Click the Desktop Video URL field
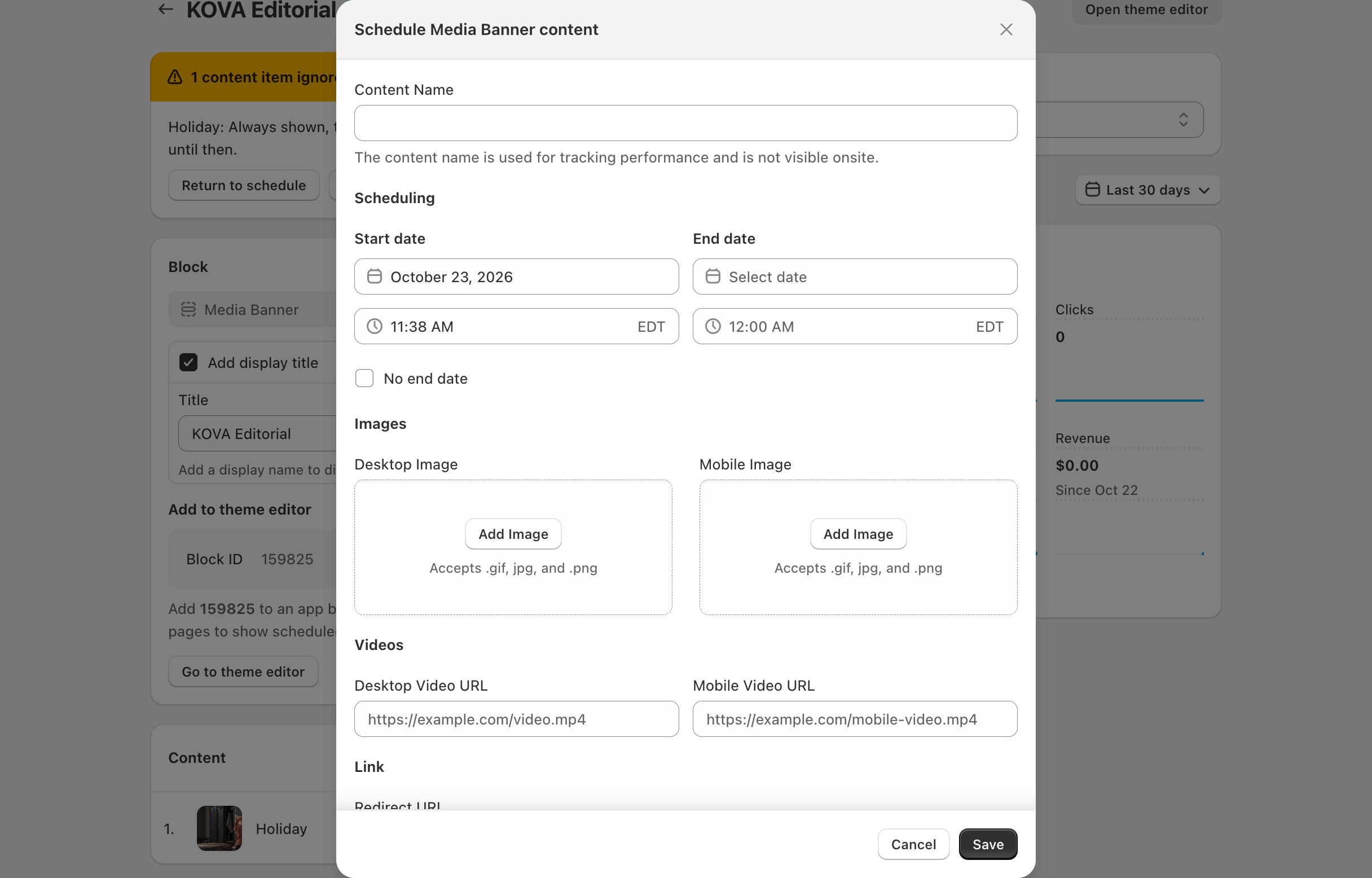 pyautogui.click(x=516, y=719)
